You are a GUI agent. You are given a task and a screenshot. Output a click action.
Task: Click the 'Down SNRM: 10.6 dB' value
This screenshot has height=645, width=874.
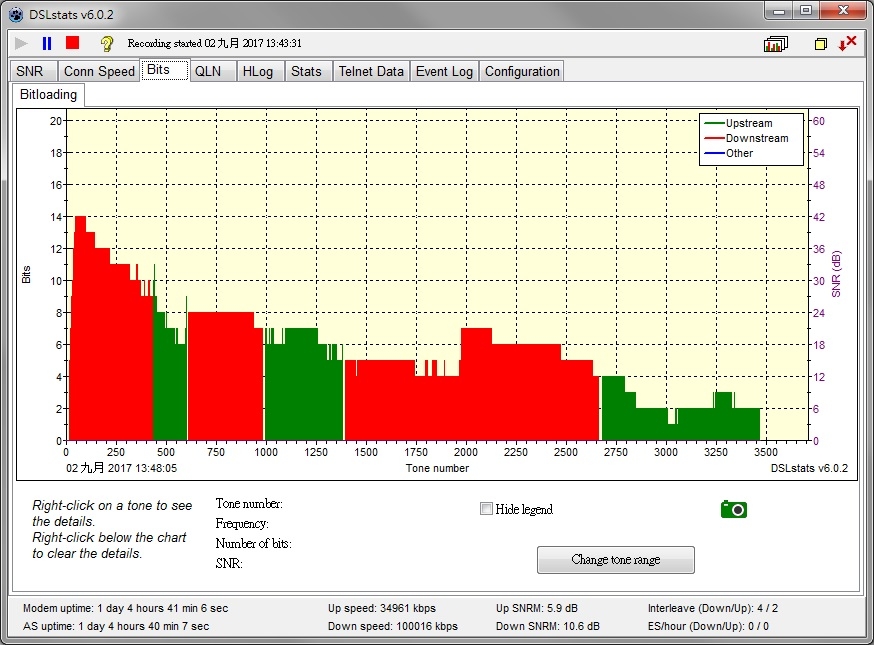[548, 626]
